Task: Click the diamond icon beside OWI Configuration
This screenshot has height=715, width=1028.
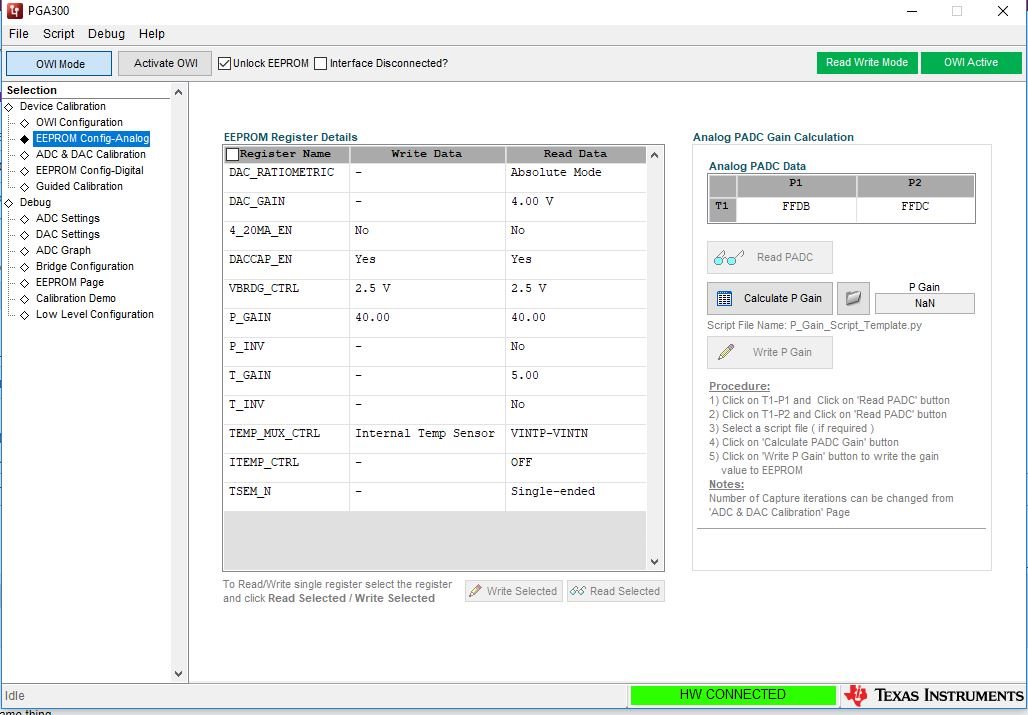Action: click(25, 123)
